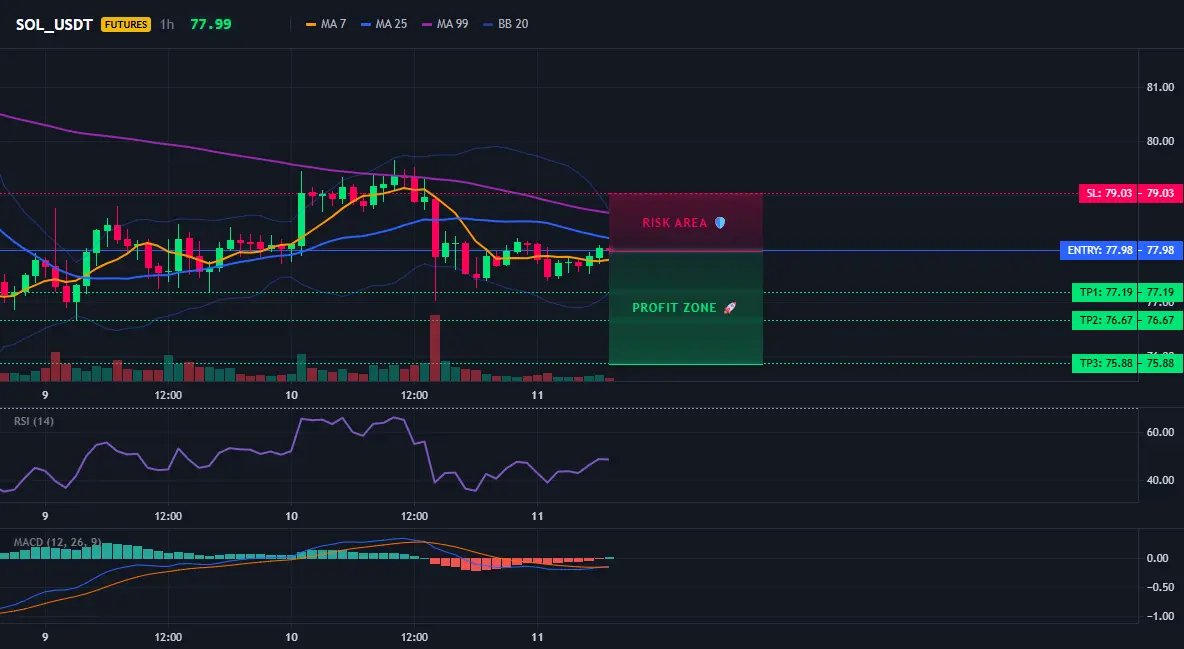Screen dimensions: 1184x649
Task: Click the current price 77.99
Action: [x=211, y=24]
